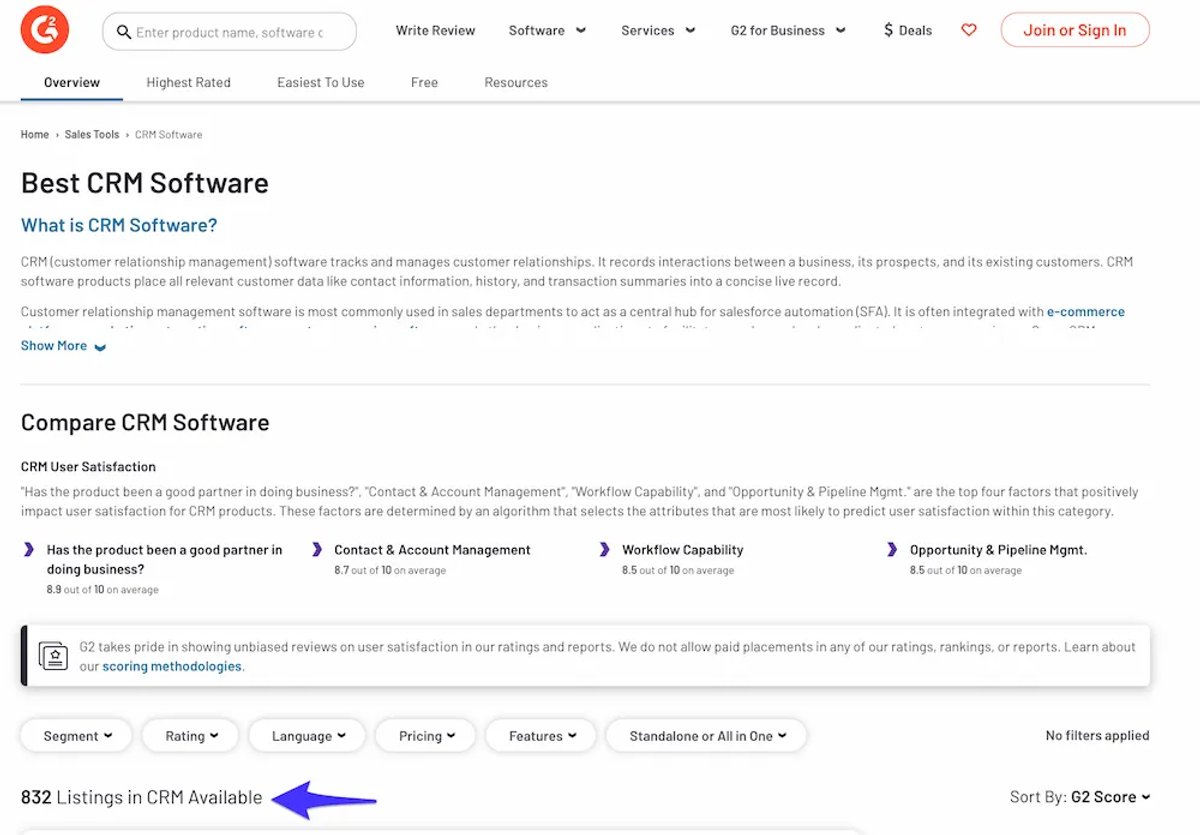Image resolution: width=1200 pixels, height=835 pixels.
Task: Click the search magnifier icon
Action: pyautogui.click(x=124, y=32)
